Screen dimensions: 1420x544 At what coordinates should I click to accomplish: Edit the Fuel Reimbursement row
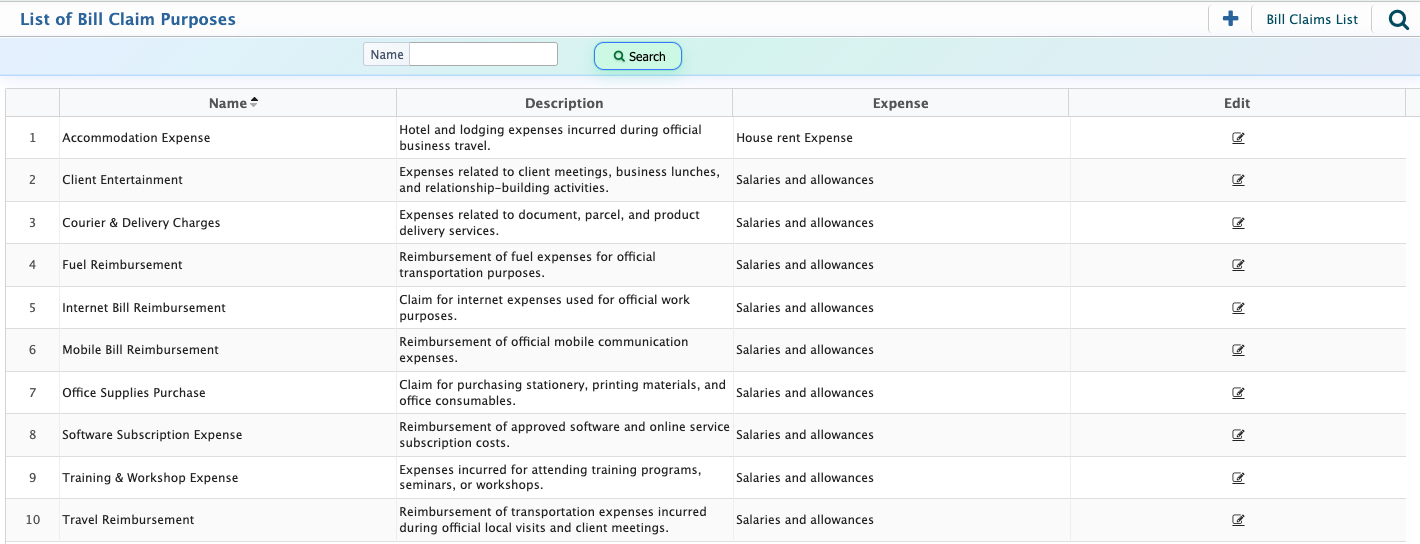(1238, 265)
